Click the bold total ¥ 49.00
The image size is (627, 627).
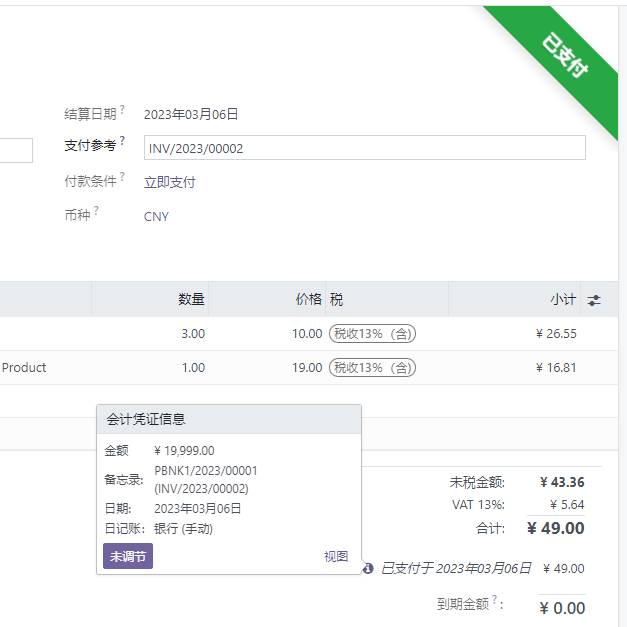[555, 528]
